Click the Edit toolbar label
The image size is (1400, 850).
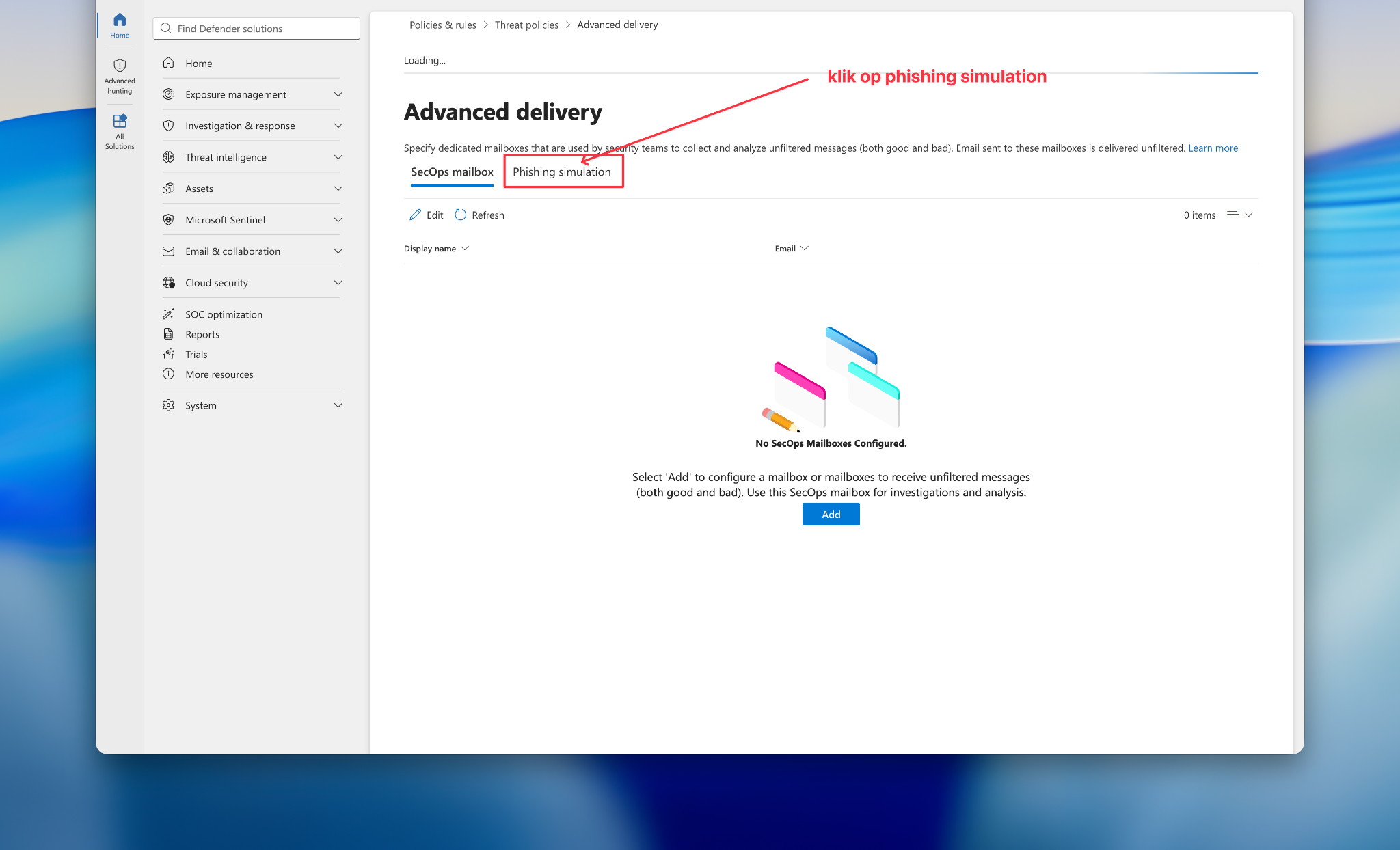coord(435,215)
